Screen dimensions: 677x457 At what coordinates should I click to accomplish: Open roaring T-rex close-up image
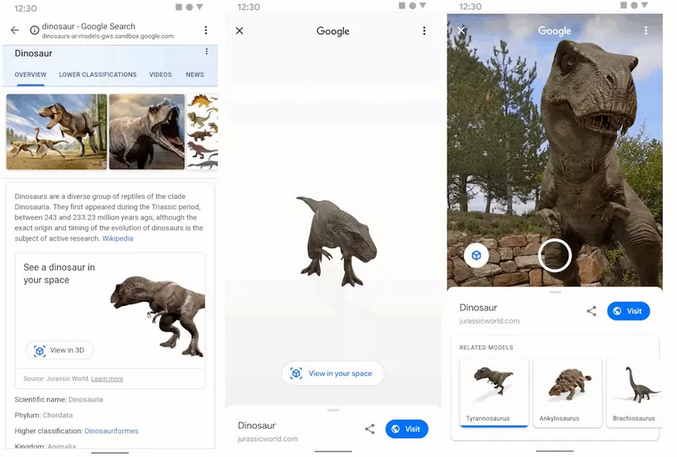147,132
